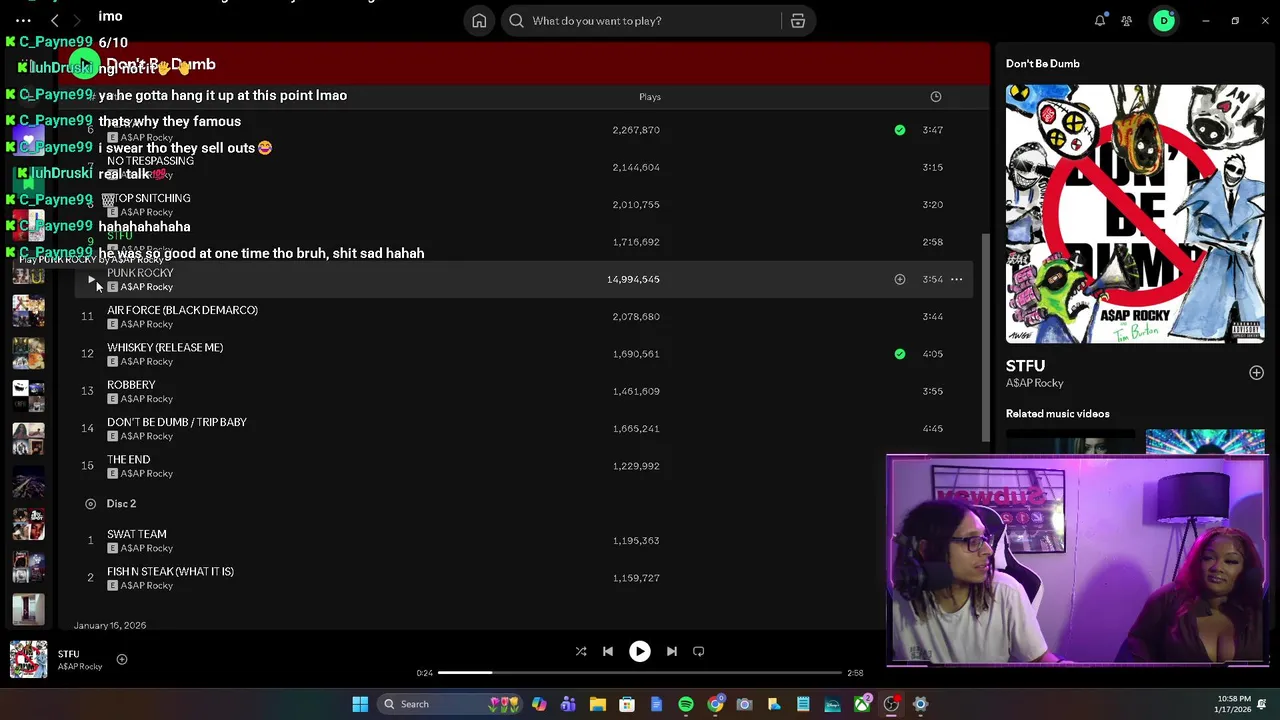This screenshot has width=1280, height=720.
Task: Select WHISKEY (RELEASE ME) track title
Action: 165,348
